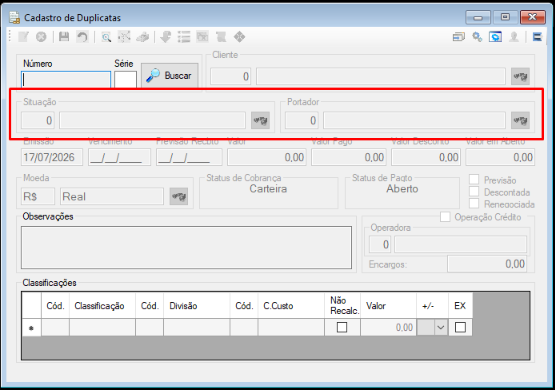
Task: Click the edit record pencil toolbar icon
Action: [x=23, y=37]
